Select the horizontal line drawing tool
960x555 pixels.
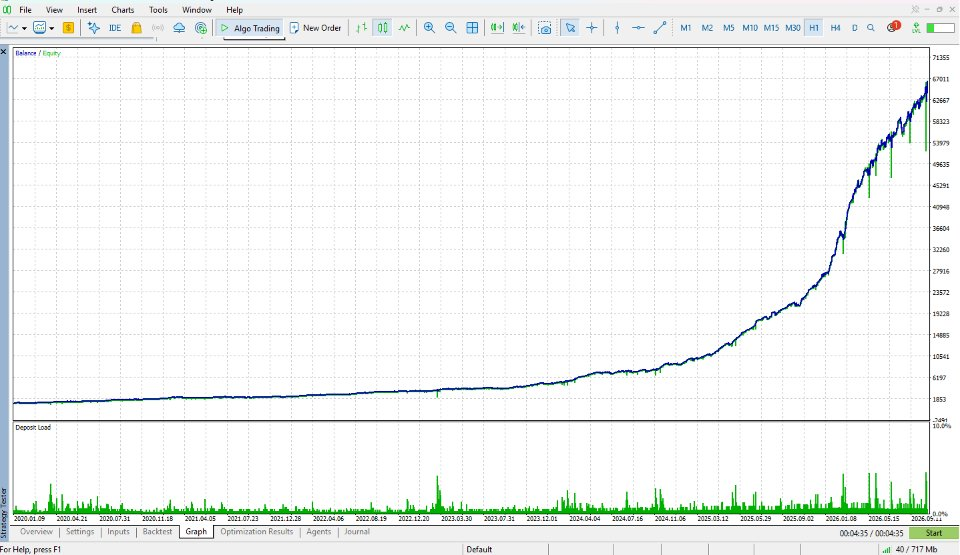(x=638, y=28)
